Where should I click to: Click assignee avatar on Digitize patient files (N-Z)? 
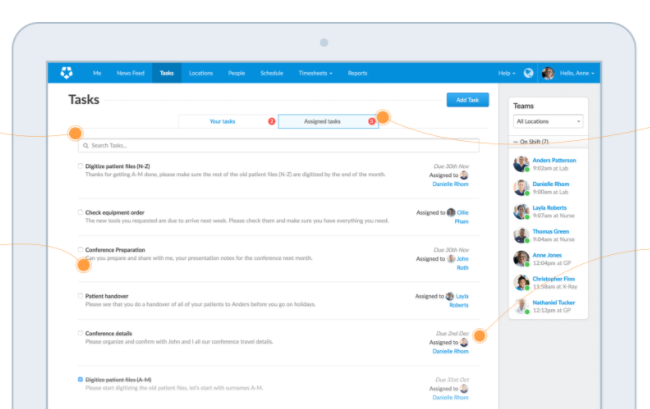point(464,175)
